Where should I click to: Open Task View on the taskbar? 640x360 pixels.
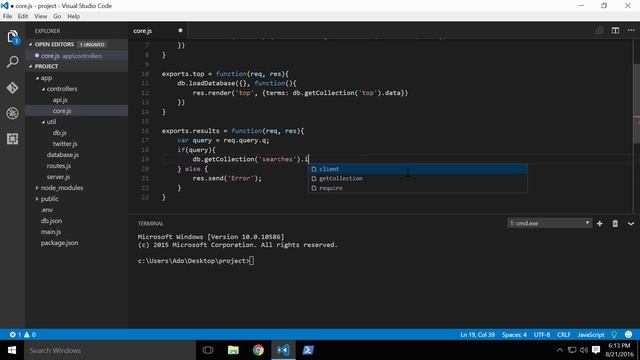tap(208, 350)
